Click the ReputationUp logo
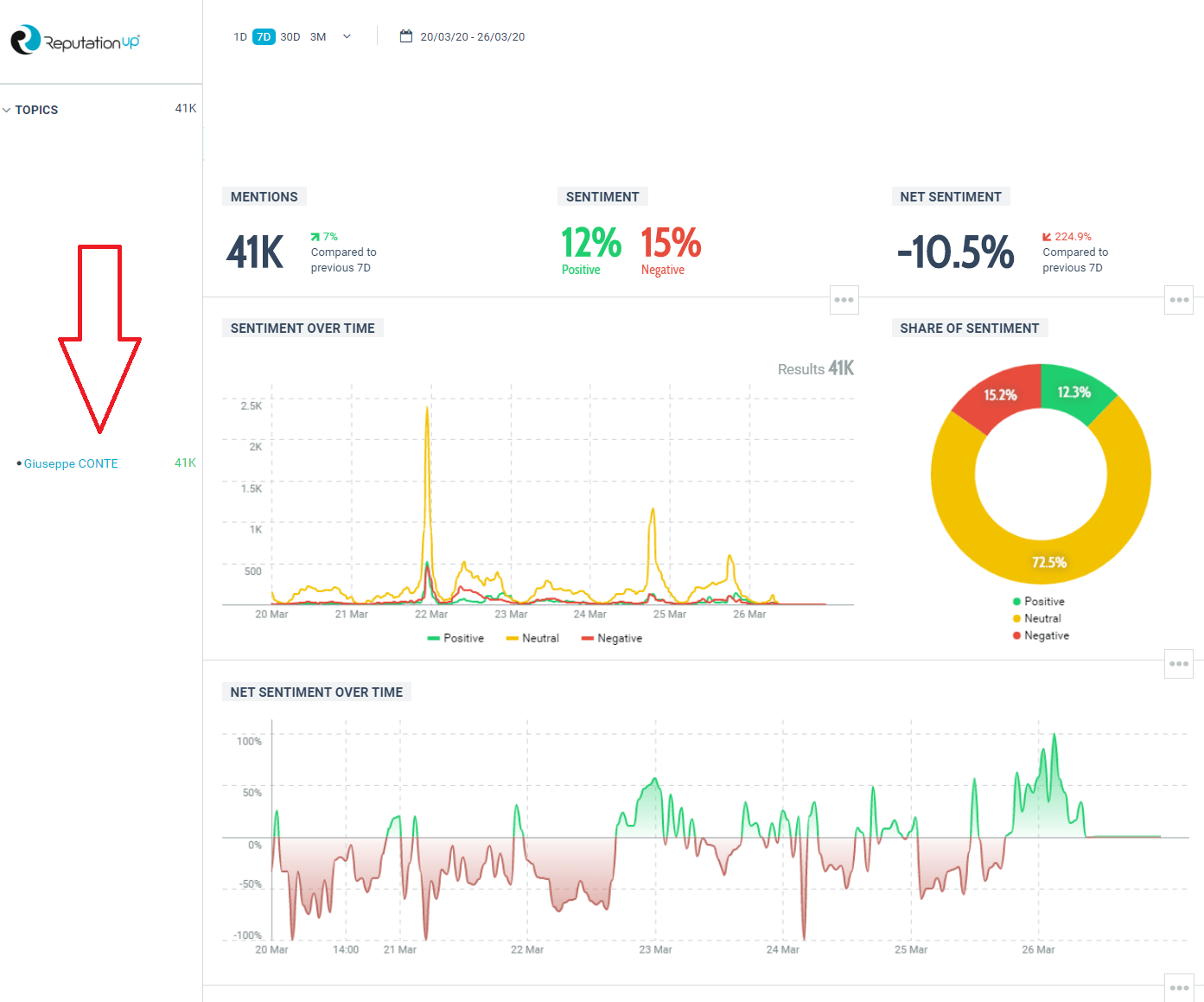 73,39
